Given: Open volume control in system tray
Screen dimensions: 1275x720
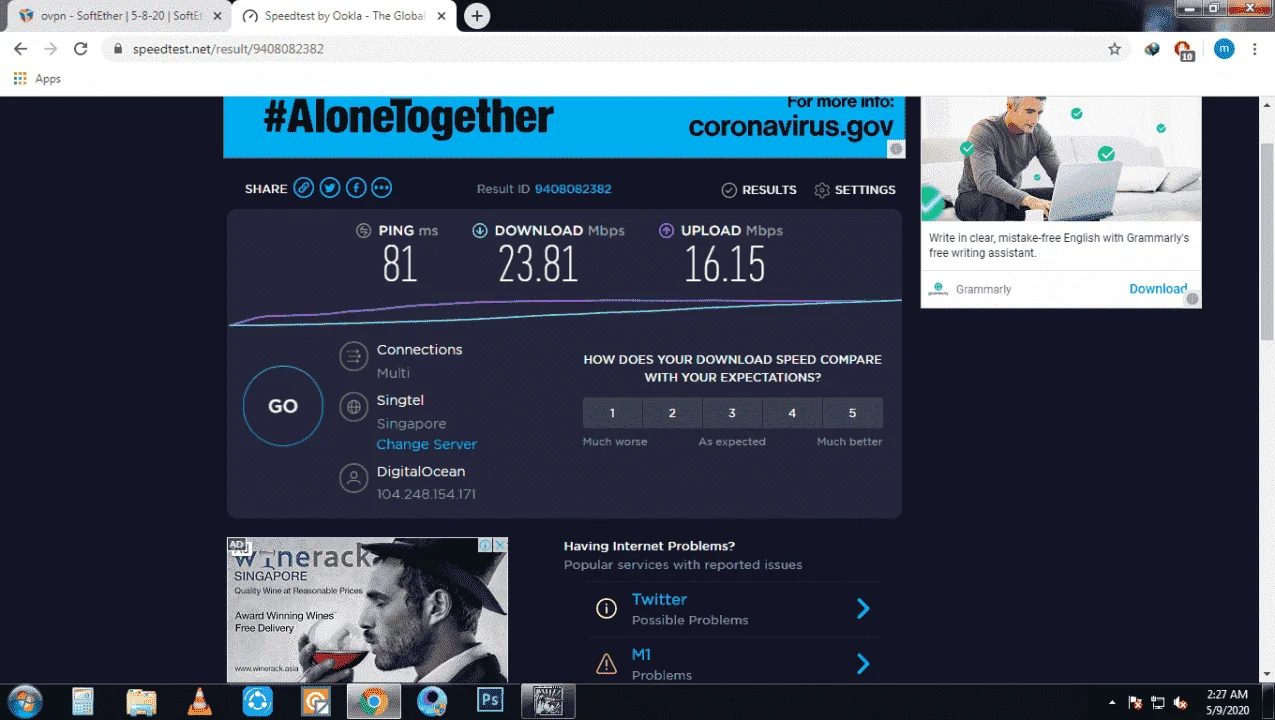Looking at the screenshot, I should click(x=1181, y=702).
